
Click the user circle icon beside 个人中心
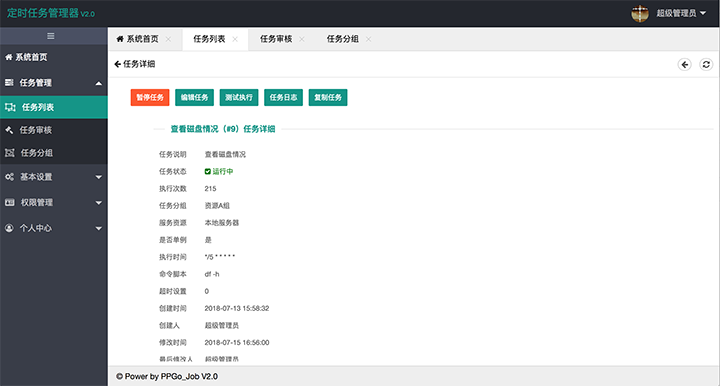pyautogui.click(x=9, y=228)
